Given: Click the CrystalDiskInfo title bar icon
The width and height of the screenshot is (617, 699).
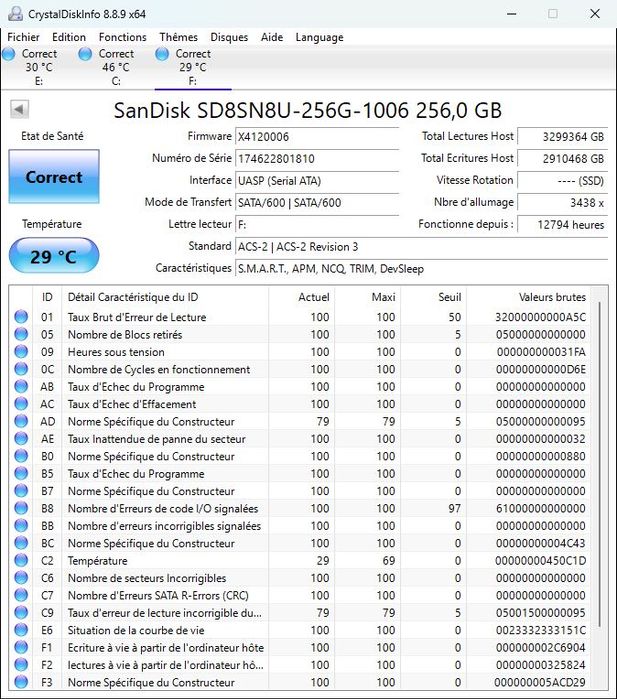Looking at the screenshot, I should (x=15, y=13).
